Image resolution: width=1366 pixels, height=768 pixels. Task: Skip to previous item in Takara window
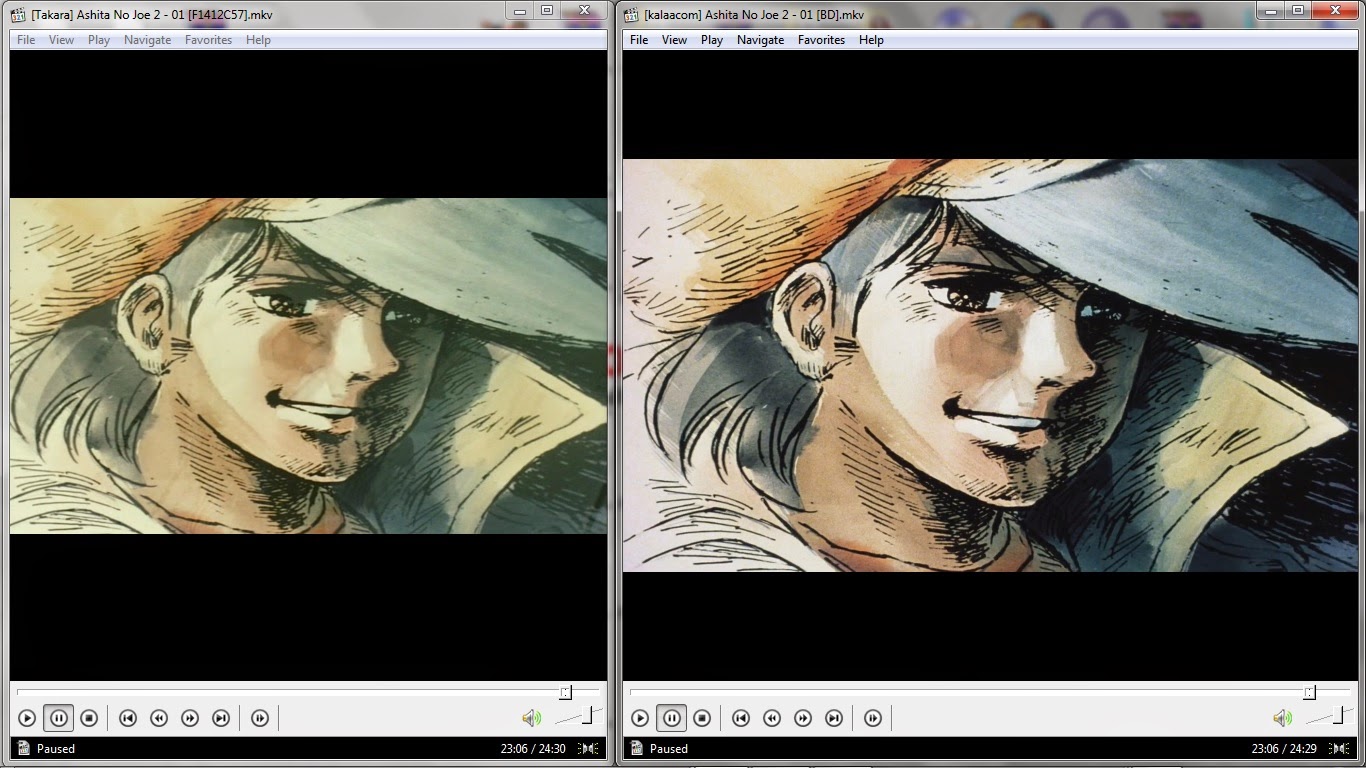[127, 718]
